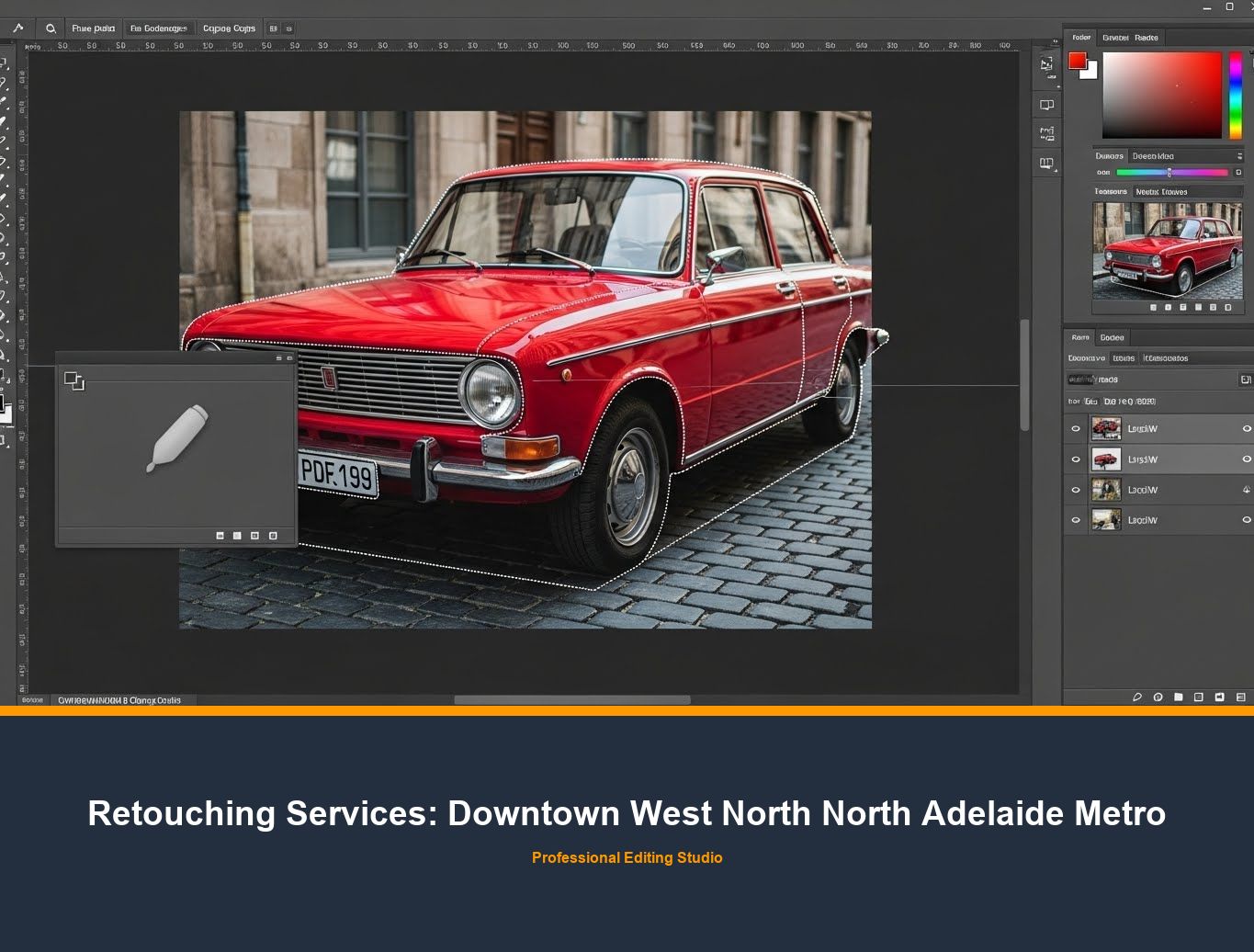Switch to the leftmost tab in the color panel
Viewport: 1254px width, 952px height.
click(x=1081, y=38)
